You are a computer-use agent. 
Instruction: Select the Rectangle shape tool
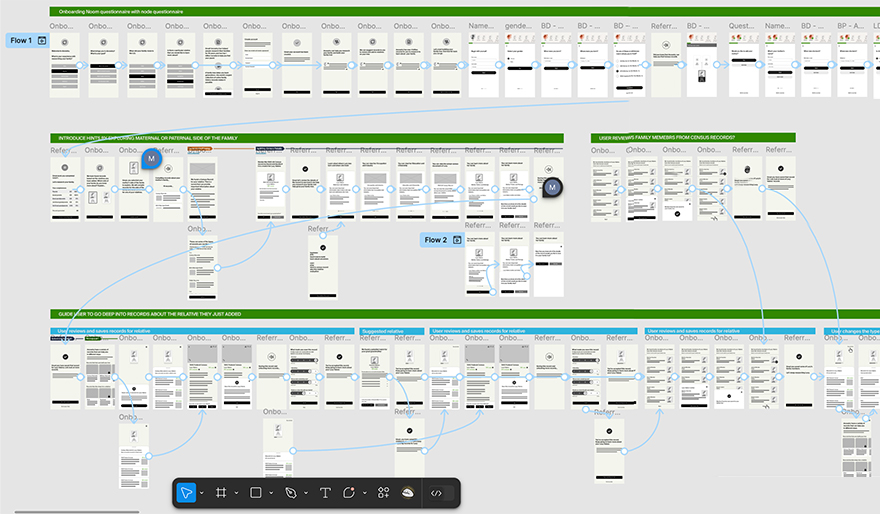256,493
